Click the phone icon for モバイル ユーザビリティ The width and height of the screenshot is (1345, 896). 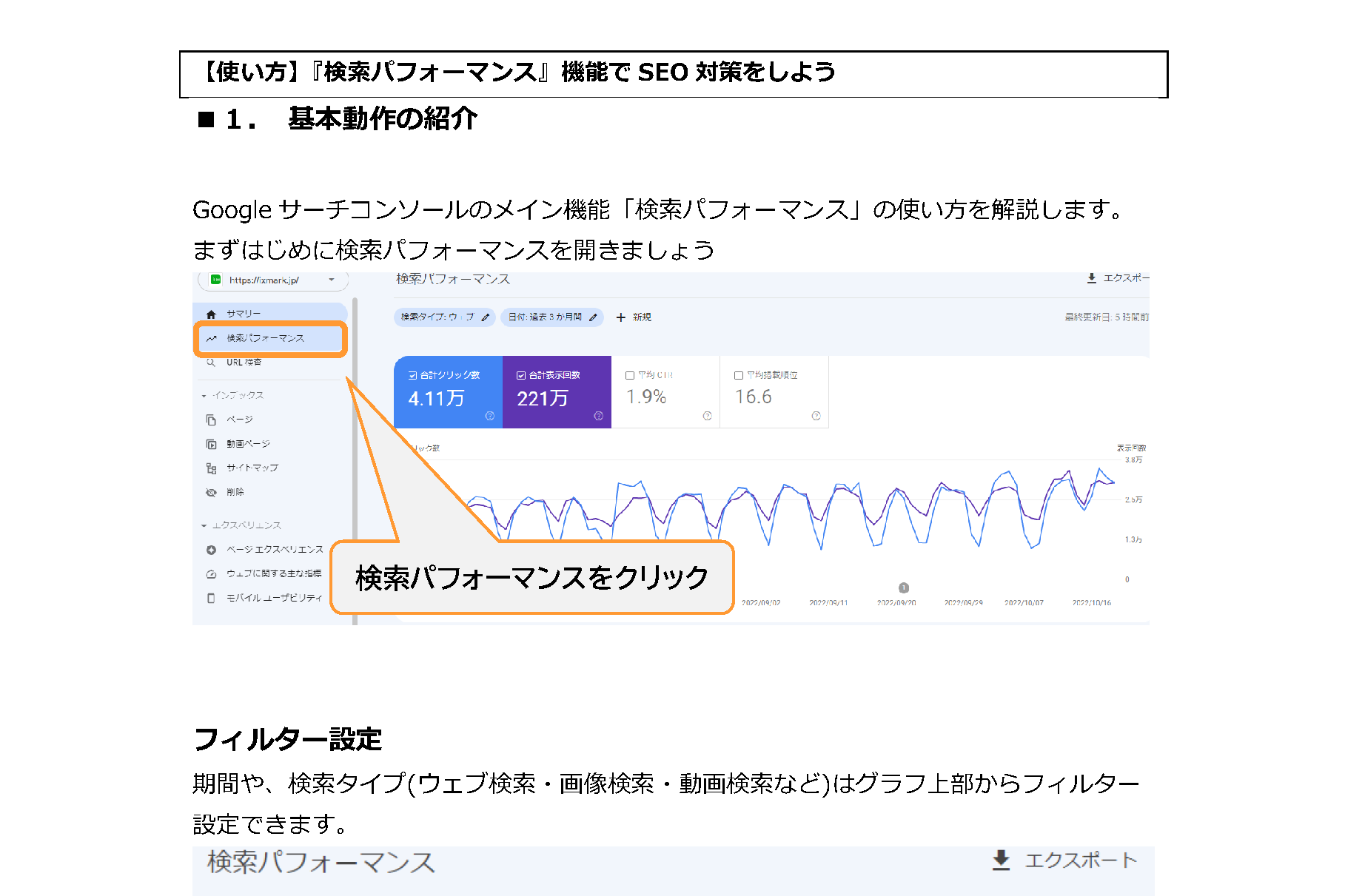[x=211, y=598]
